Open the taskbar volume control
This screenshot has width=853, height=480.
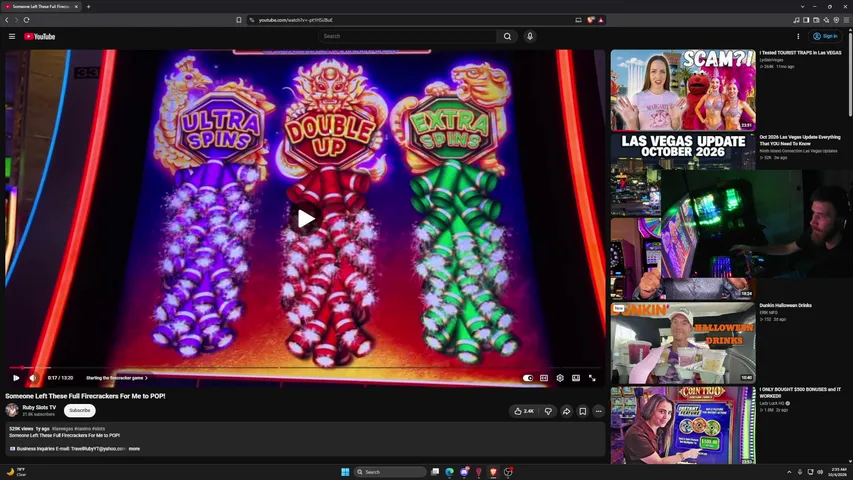820,472
